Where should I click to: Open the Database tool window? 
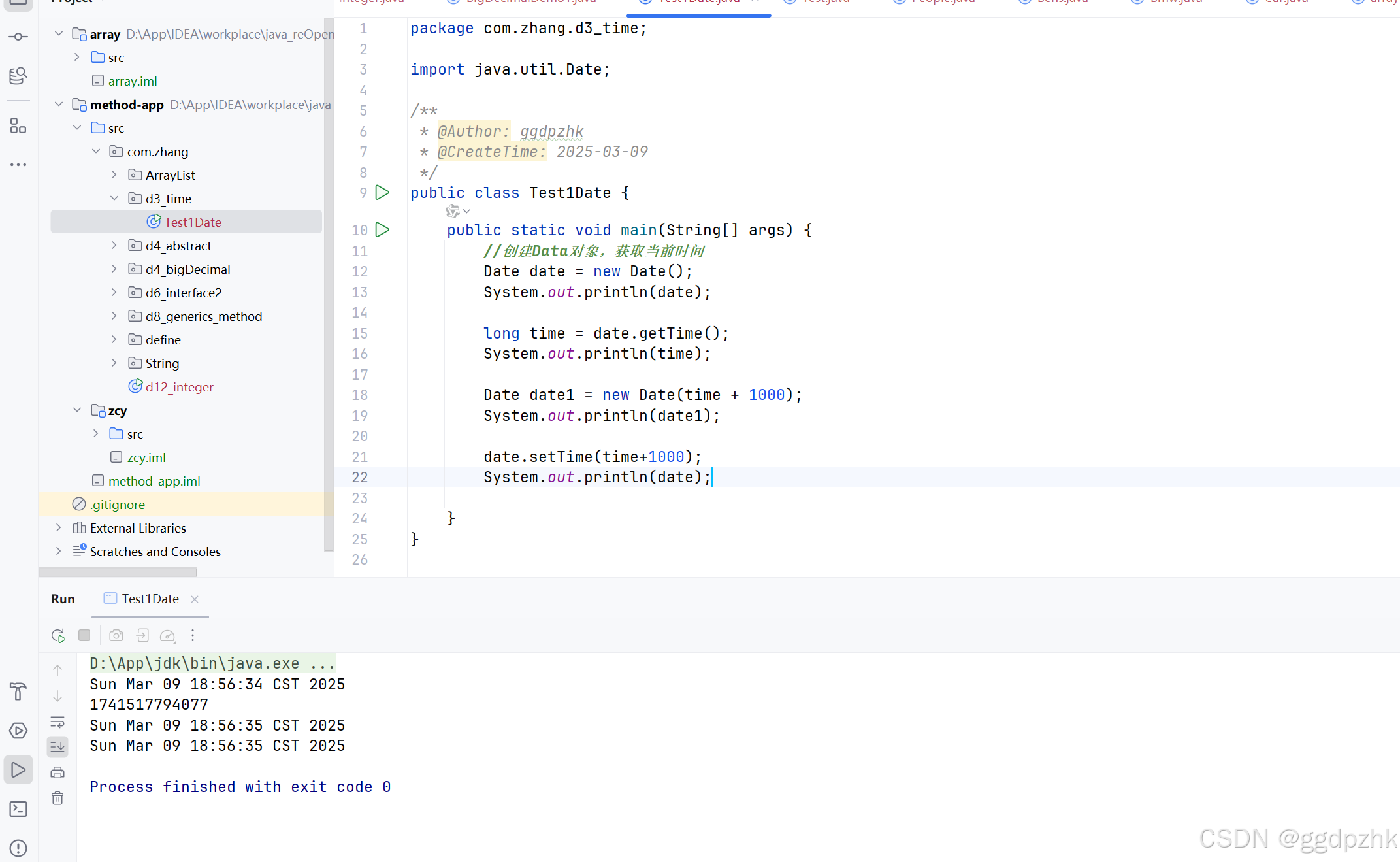coord(18,76)
